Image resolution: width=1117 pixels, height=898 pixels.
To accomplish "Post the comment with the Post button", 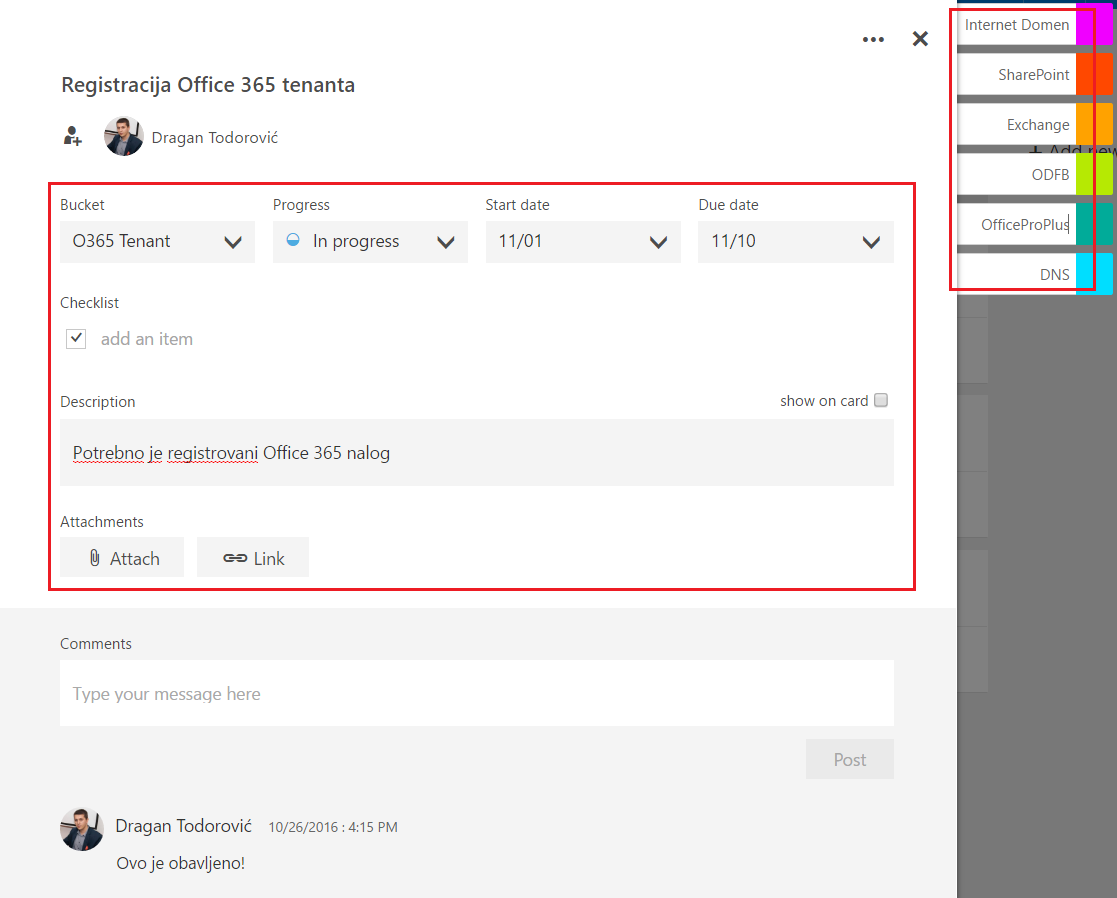I will (850, 759).
